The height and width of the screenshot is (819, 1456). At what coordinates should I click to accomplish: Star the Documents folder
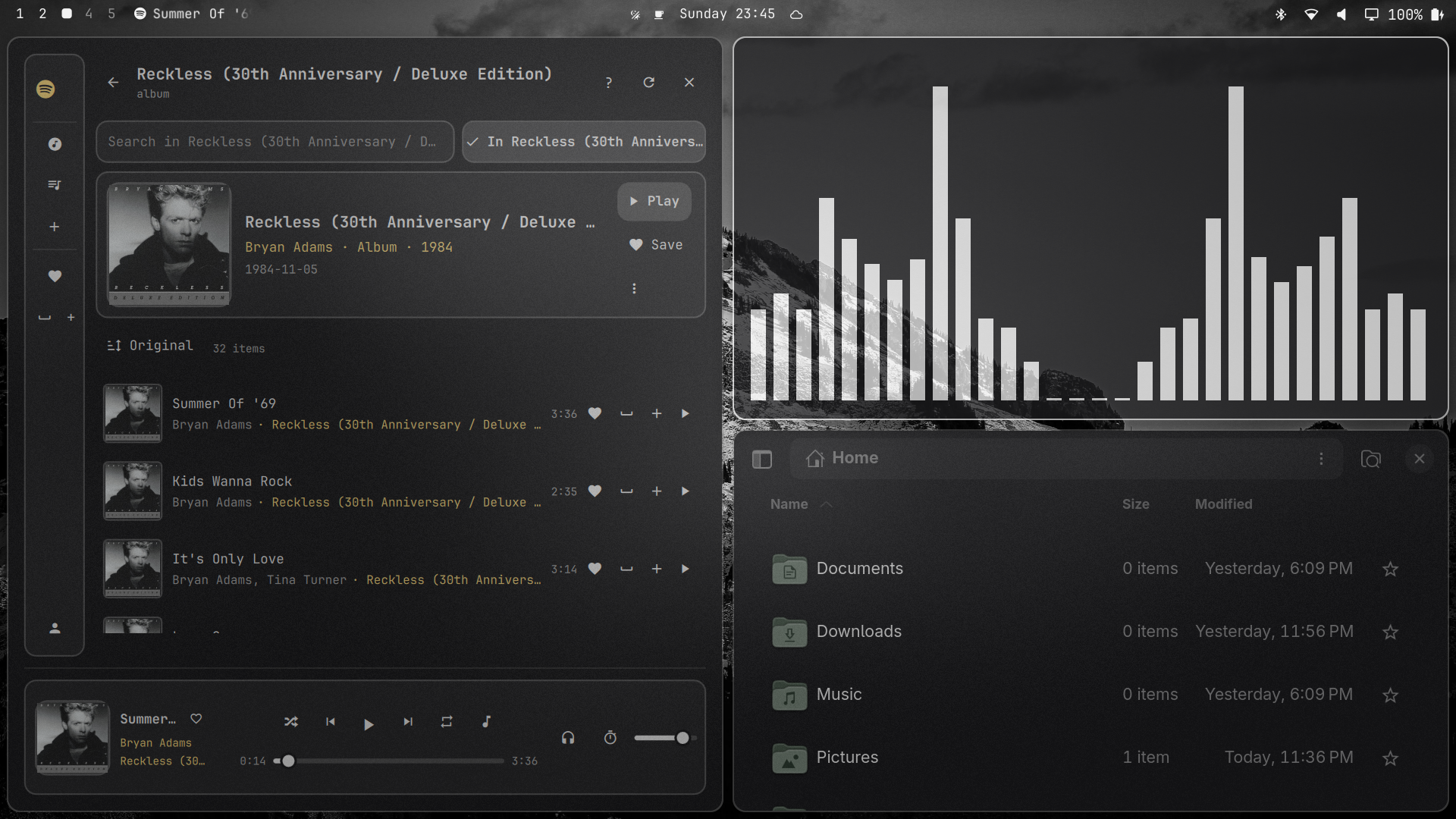[x=1390, y=570]
